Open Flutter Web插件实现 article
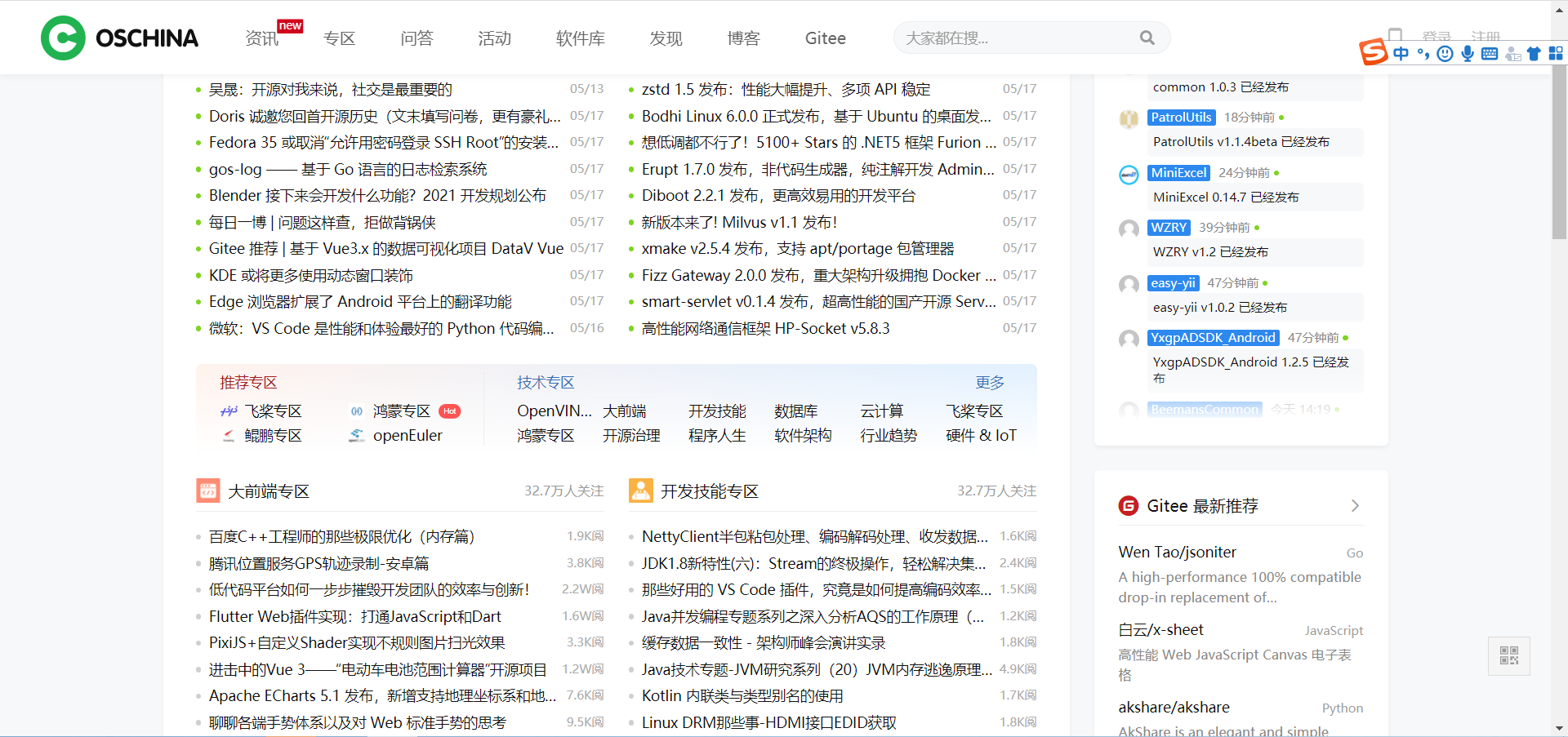Screen dimensions: 1568x737 (x=354, y=617)
